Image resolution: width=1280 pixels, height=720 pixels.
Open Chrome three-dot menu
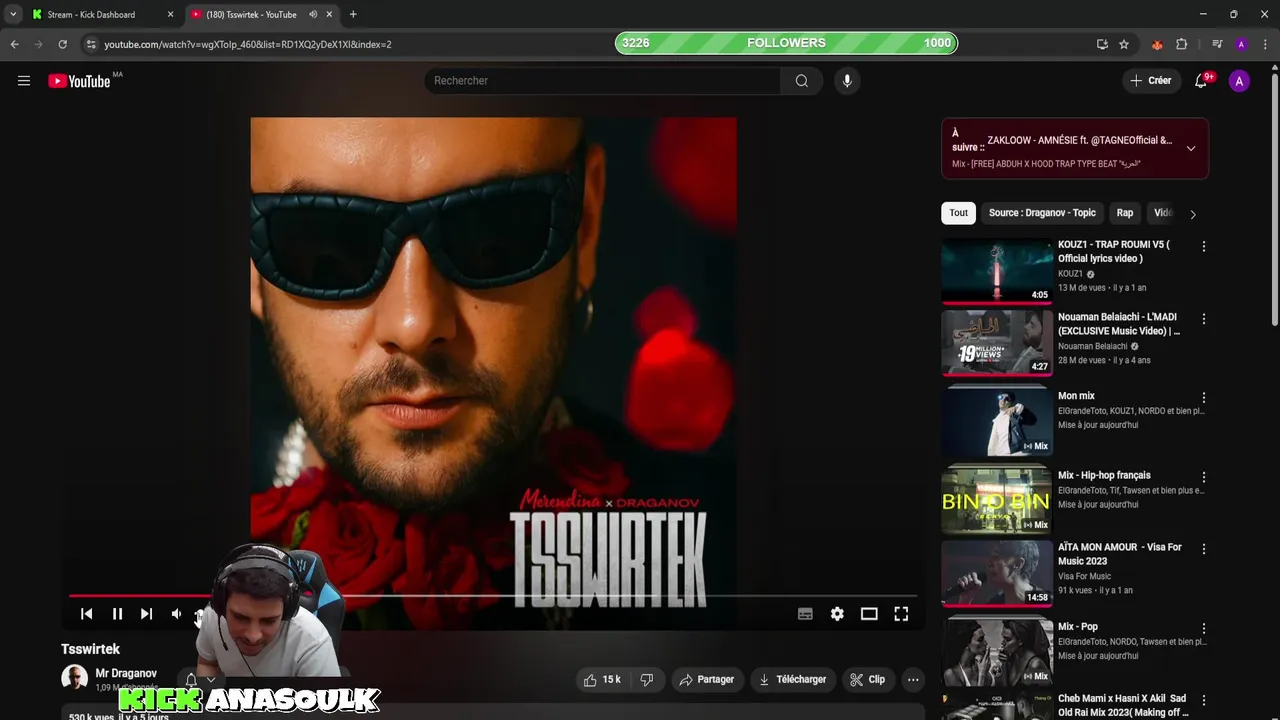[x=1266, y=44]
